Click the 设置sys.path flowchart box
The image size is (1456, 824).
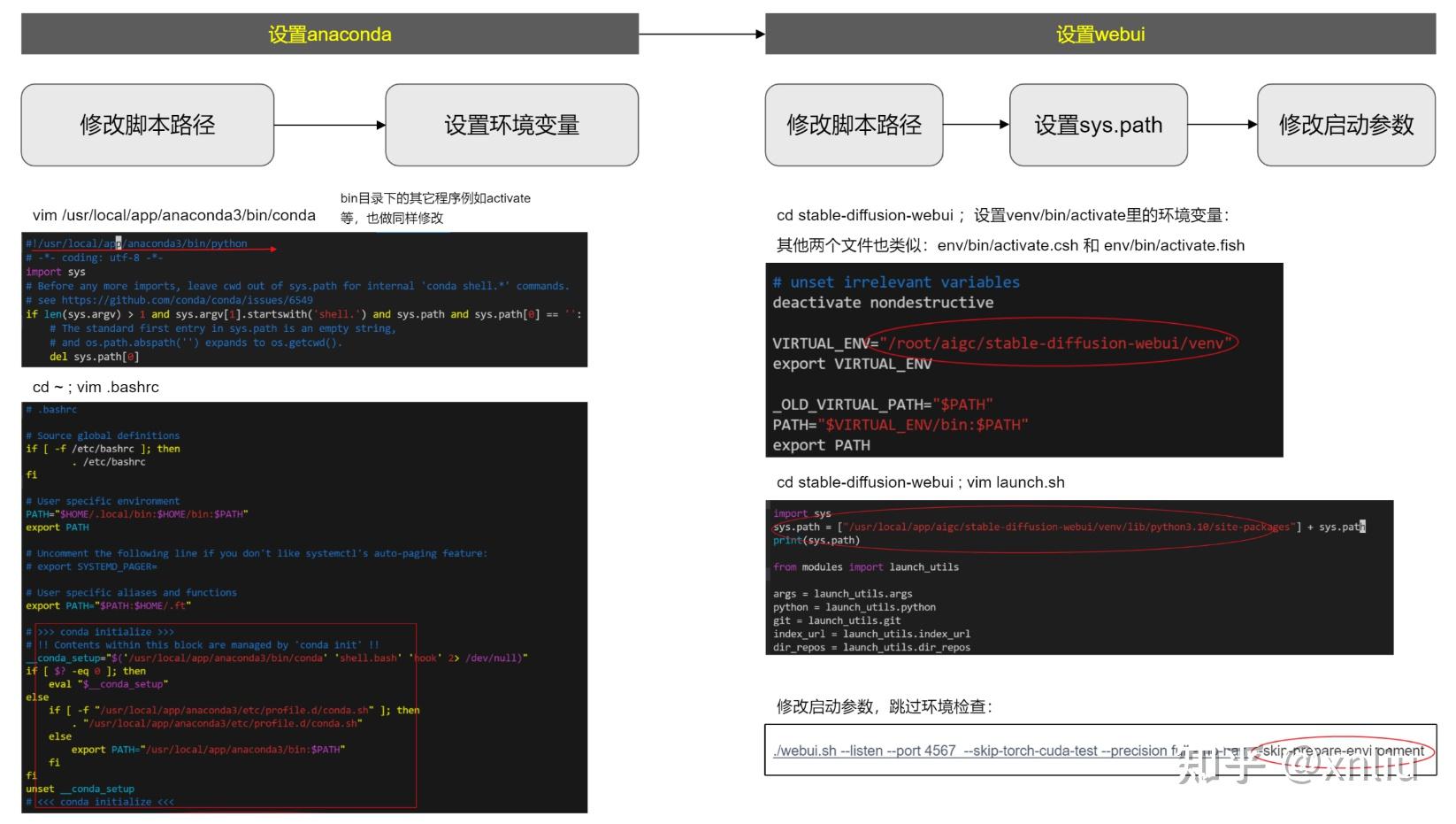pyautogui.click(x=1098, y=126)
